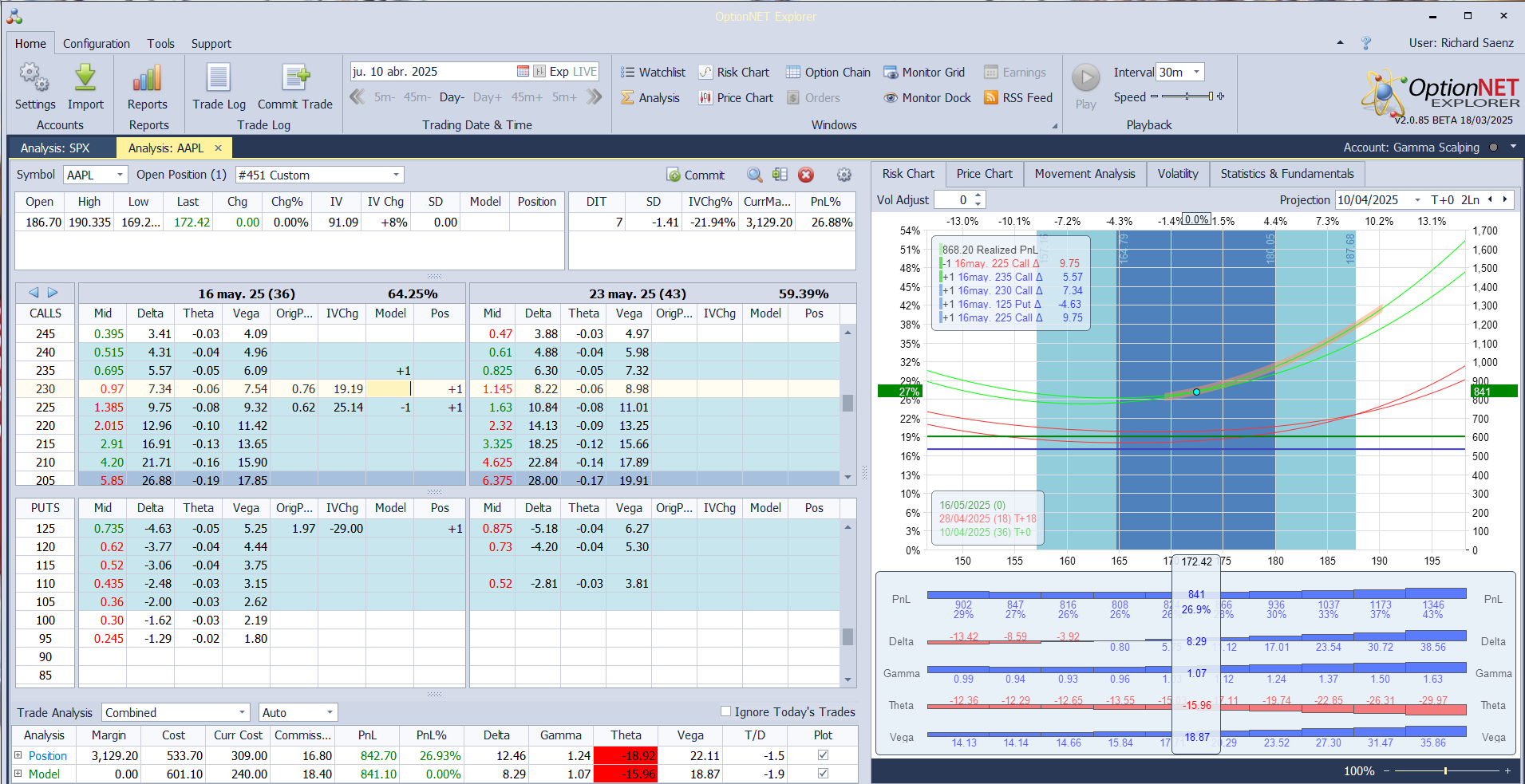Open the calendar date picker icon

click(x=523, y=72)
